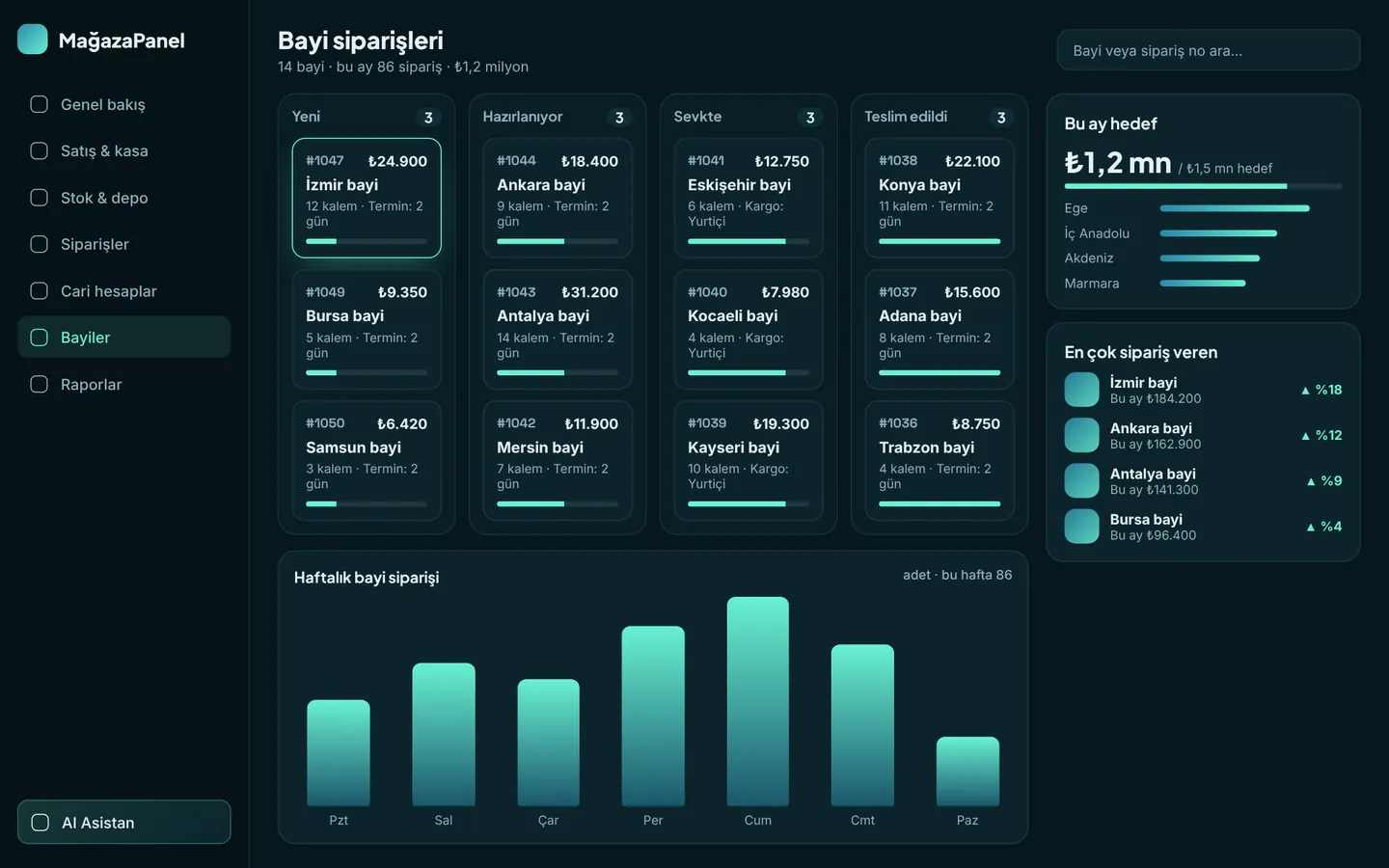
Task: Click Bursa bayi avatar in top orderers
Action: (1081, 527)
